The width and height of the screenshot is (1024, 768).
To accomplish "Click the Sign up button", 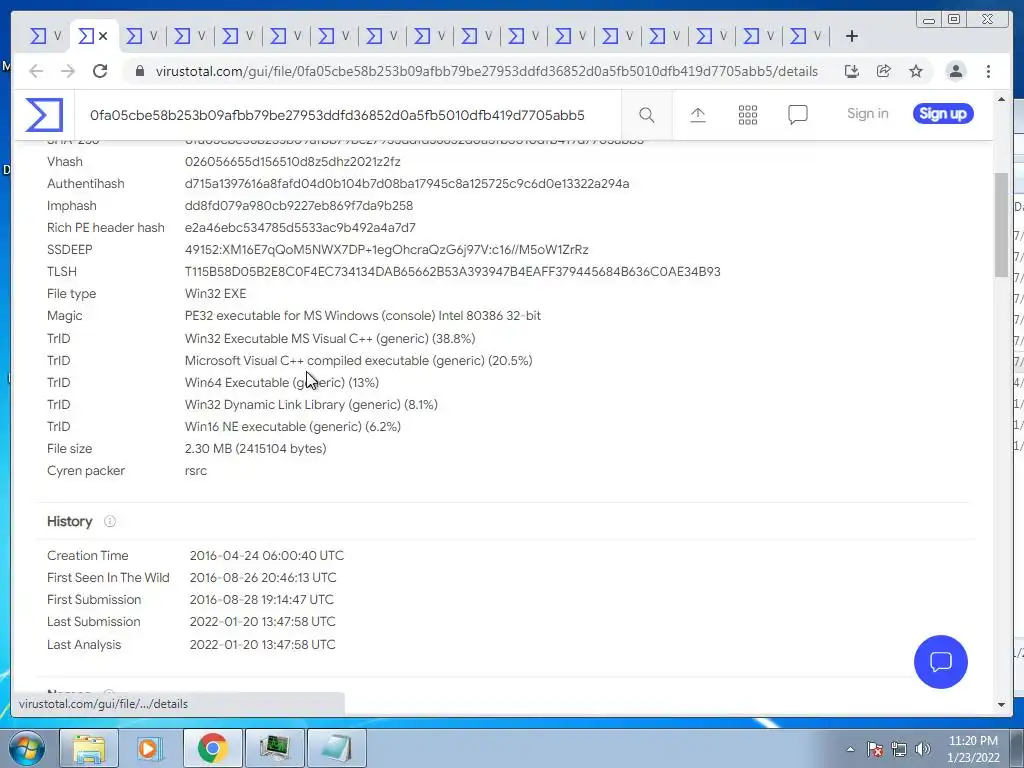I will click(943, 114).
